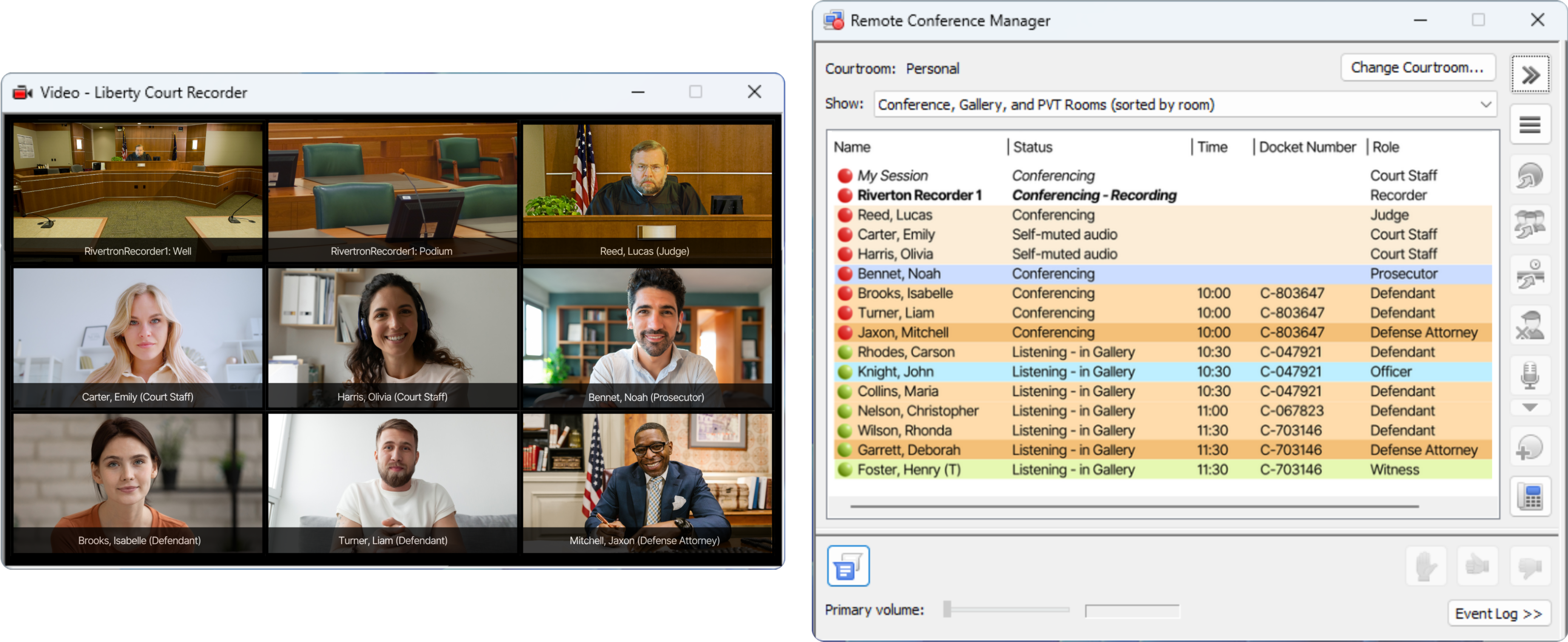Click the raise hand icon

(x=1426, y=566)
